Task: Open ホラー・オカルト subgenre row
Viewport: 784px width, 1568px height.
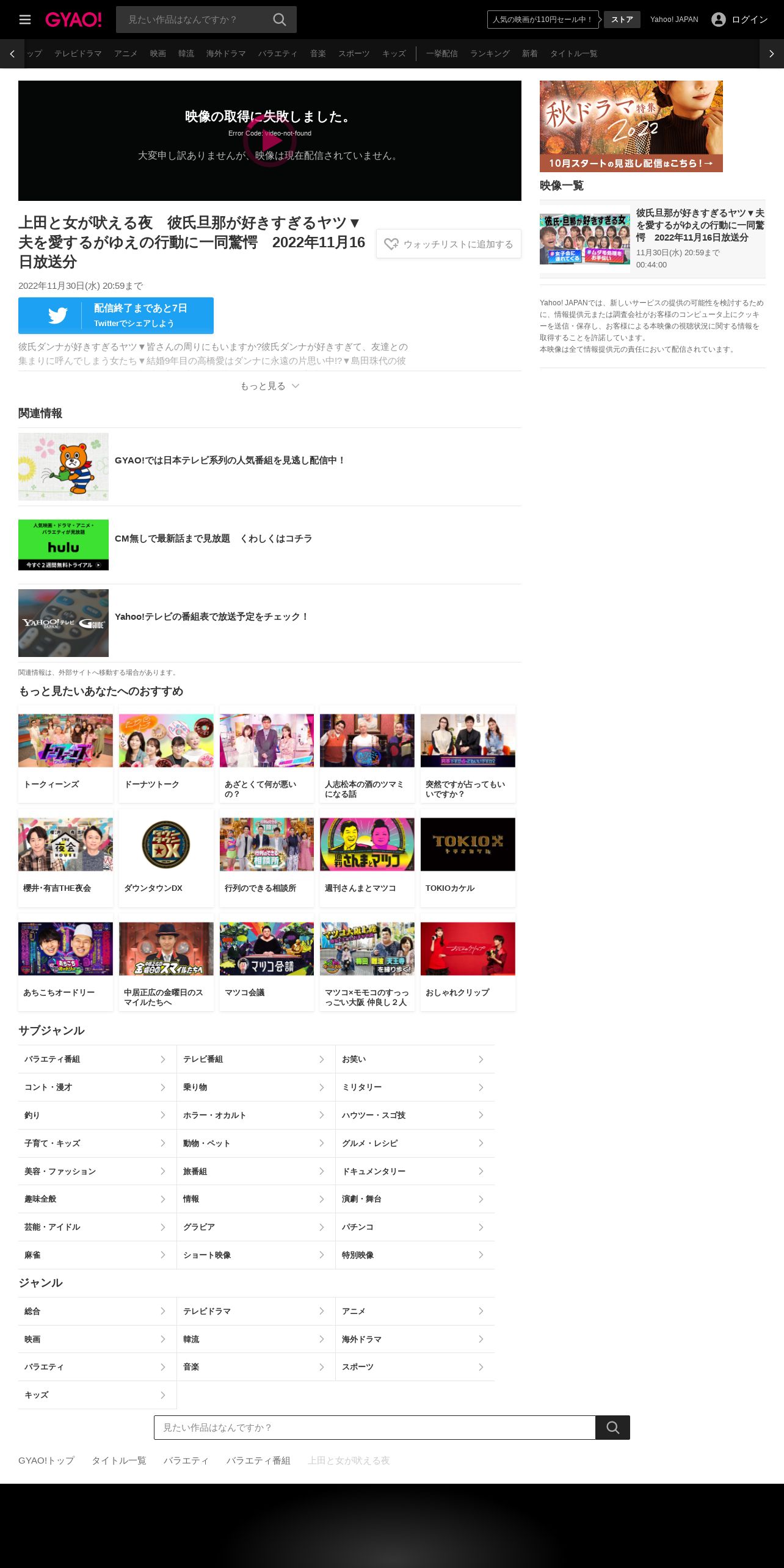Action: click(256, 1116)
